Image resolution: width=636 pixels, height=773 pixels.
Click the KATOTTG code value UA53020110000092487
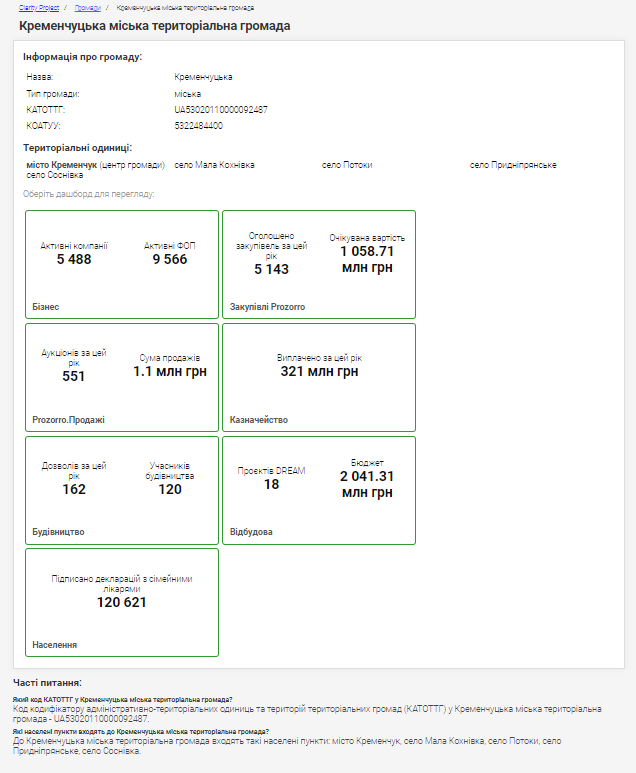point(220,110)
